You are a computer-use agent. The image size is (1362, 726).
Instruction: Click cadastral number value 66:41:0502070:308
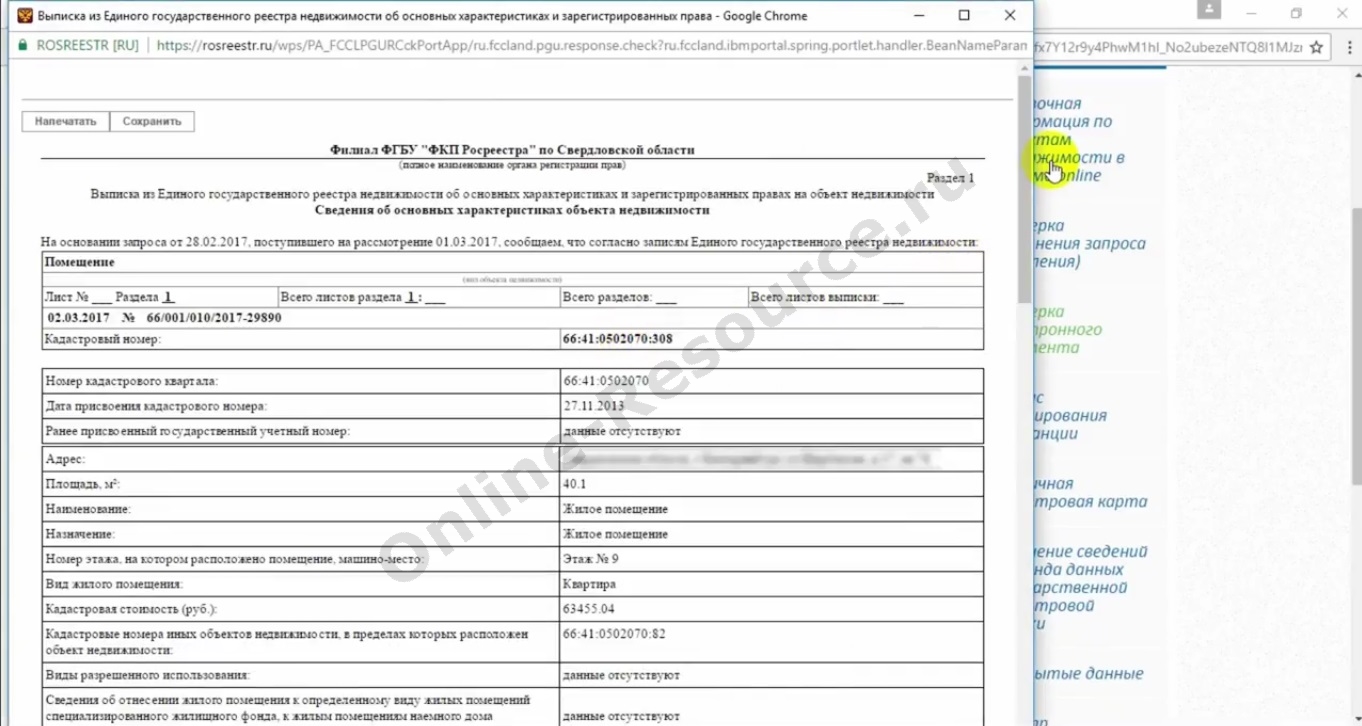coord(617,339)
